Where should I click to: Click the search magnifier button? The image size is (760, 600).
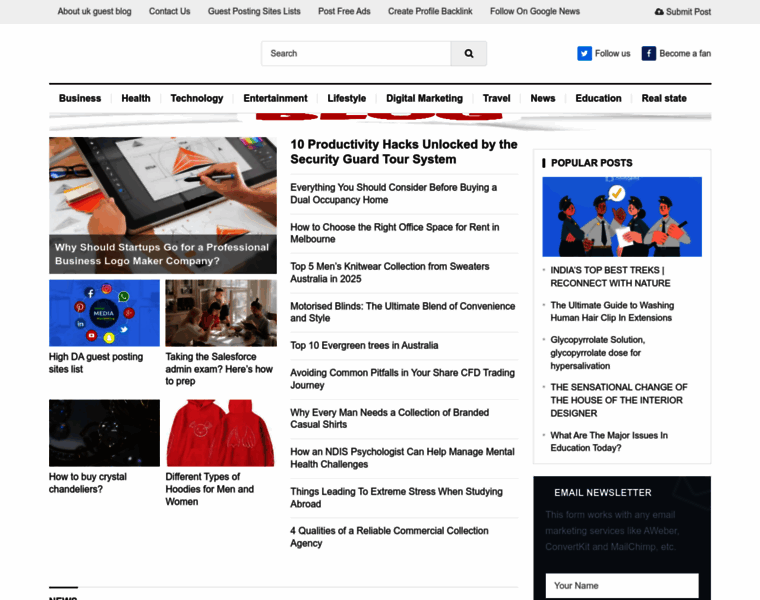pos(468,54)
